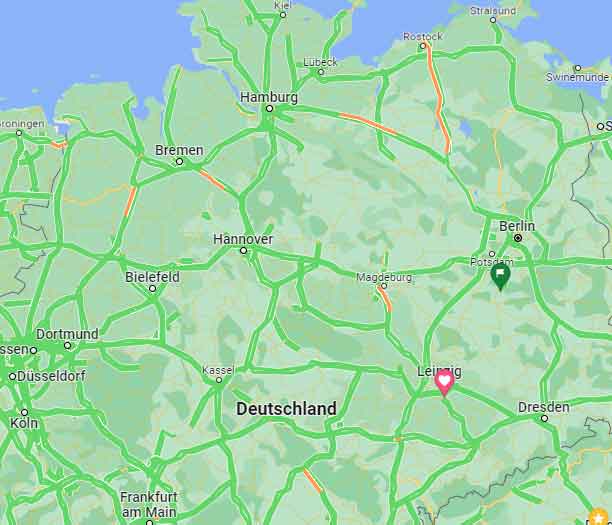Click the Hannover city marker dot
Viewport: 612px width, 525px height.
click(x=244, y=251)
